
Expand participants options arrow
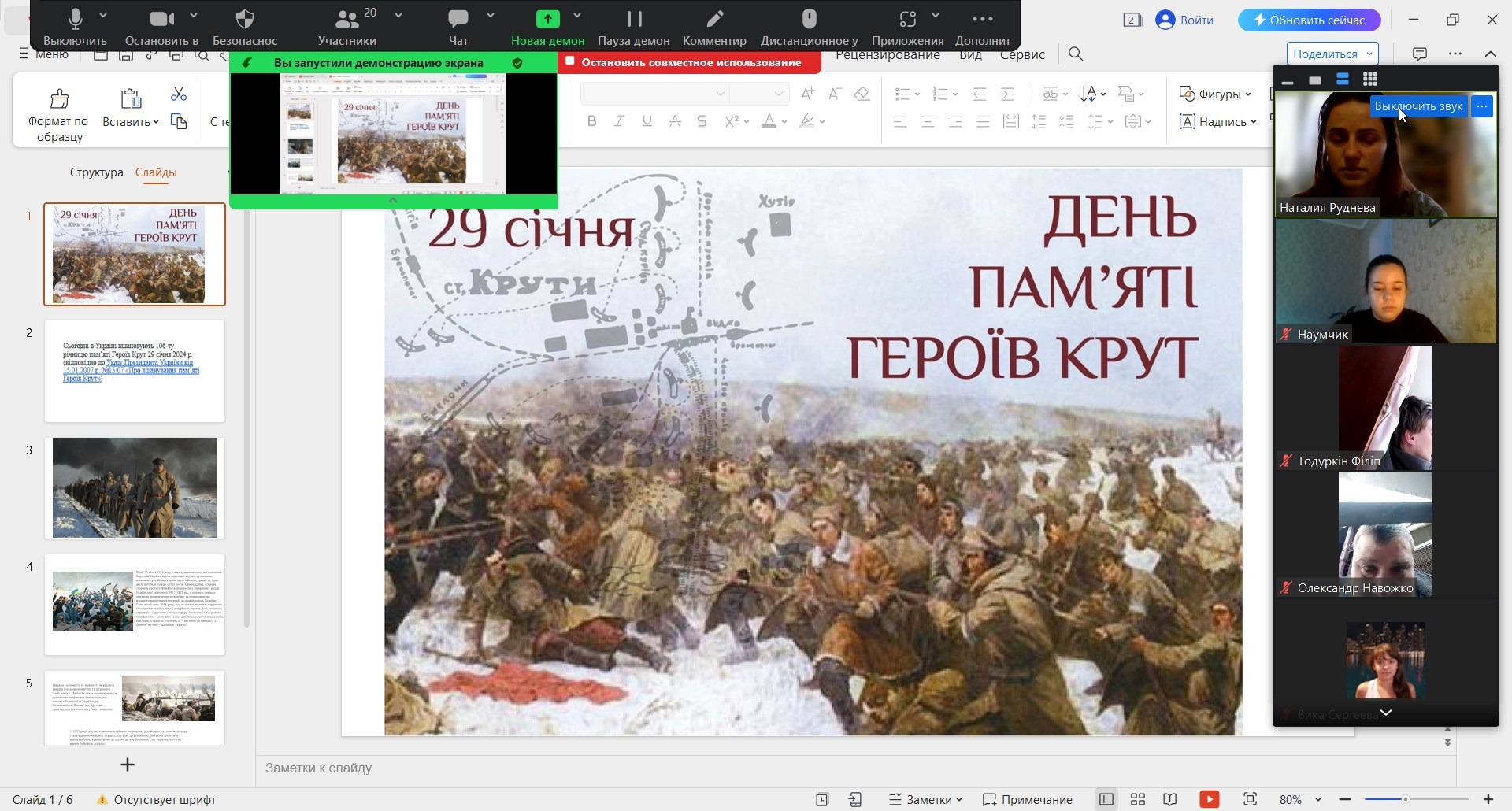(398, 16)
